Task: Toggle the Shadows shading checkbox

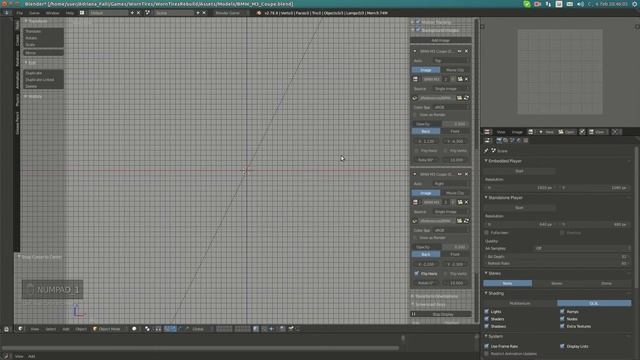Action: tap(487, 327)
